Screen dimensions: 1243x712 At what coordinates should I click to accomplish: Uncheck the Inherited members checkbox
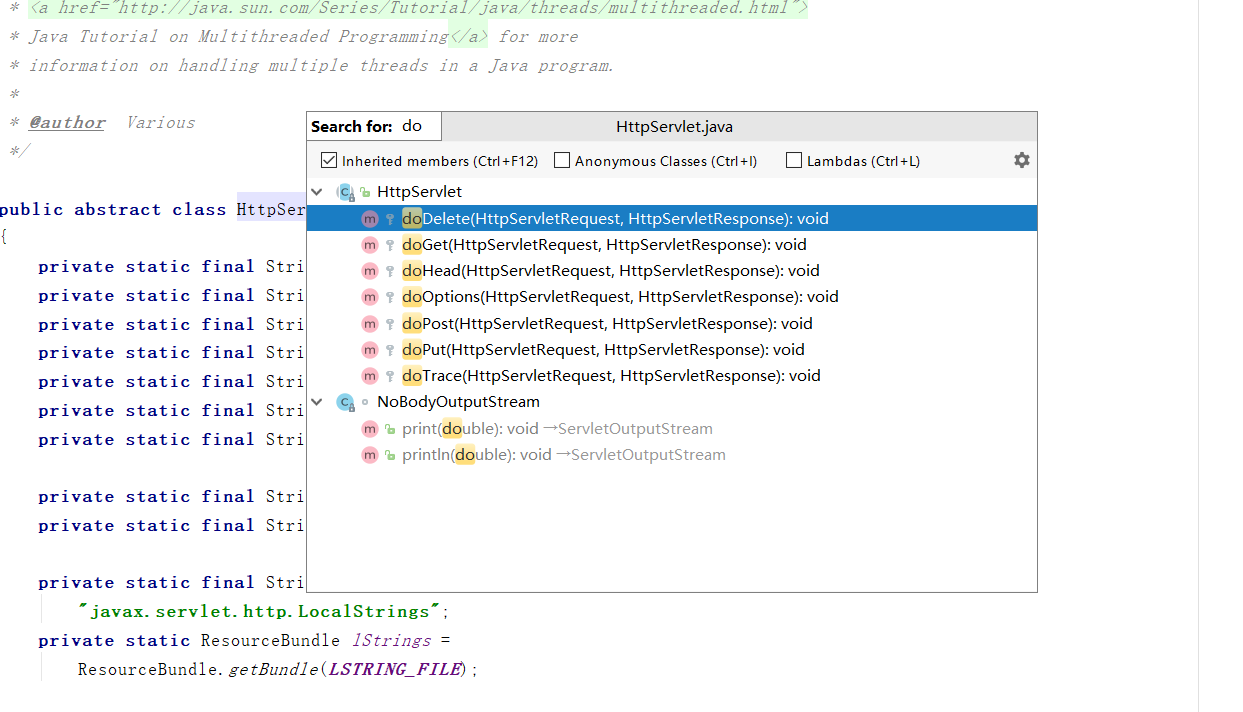(329, 160)
